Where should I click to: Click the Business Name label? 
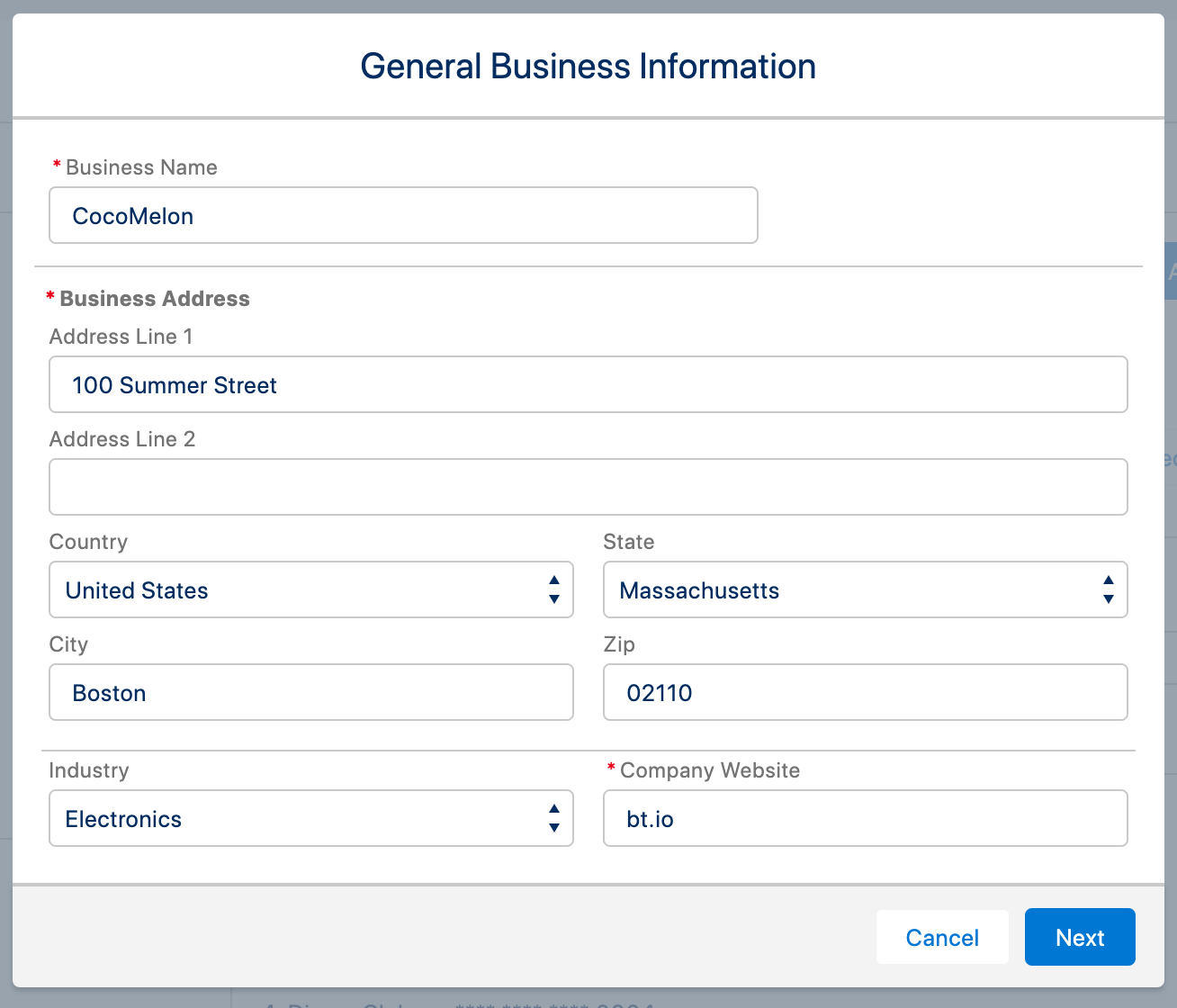tap(141, 167)
